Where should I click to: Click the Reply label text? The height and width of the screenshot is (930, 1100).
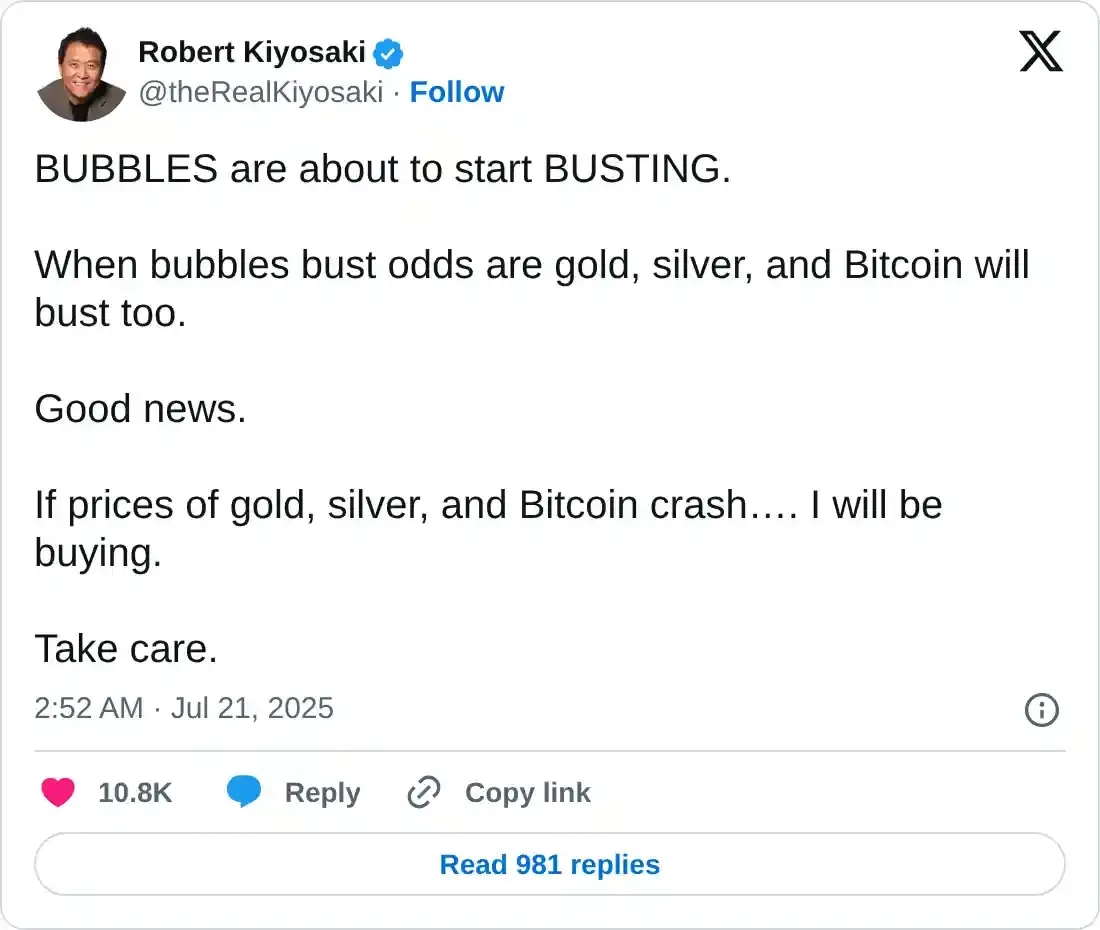322,792
